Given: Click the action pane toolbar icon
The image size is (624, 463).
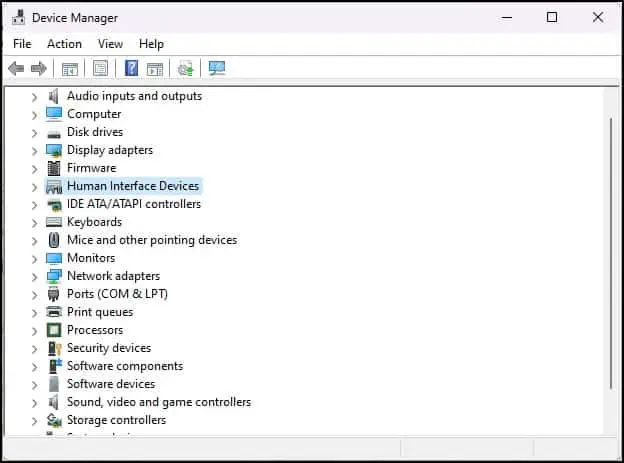Looking at the screenshot, I should coord(155,68).
